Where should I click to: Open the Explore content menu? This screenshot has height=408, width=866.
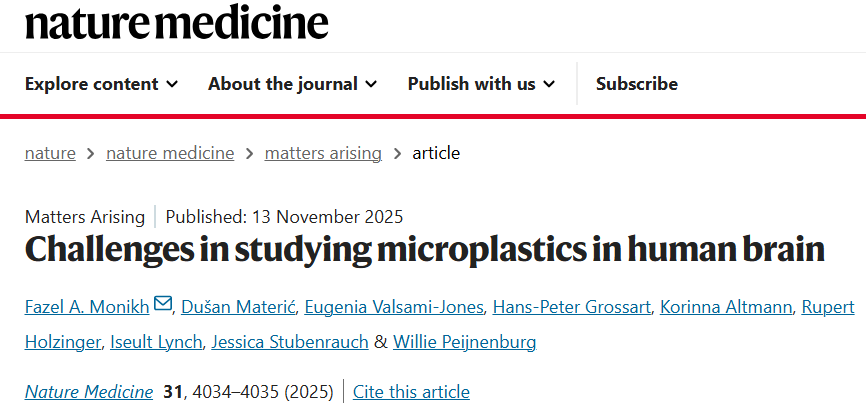click(92, 84)
